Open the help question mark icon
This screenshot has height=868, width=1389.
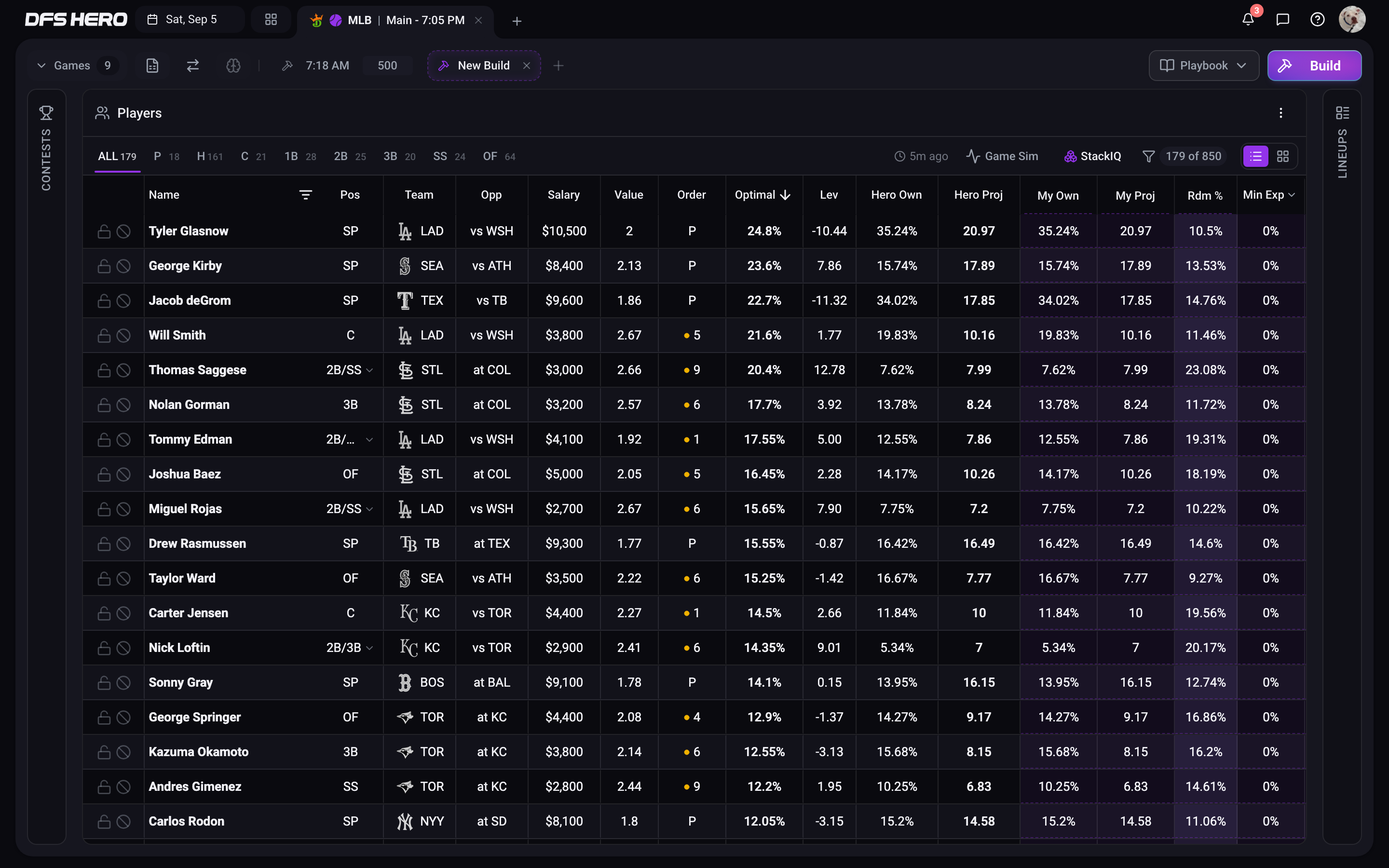tap(1317, 20)
